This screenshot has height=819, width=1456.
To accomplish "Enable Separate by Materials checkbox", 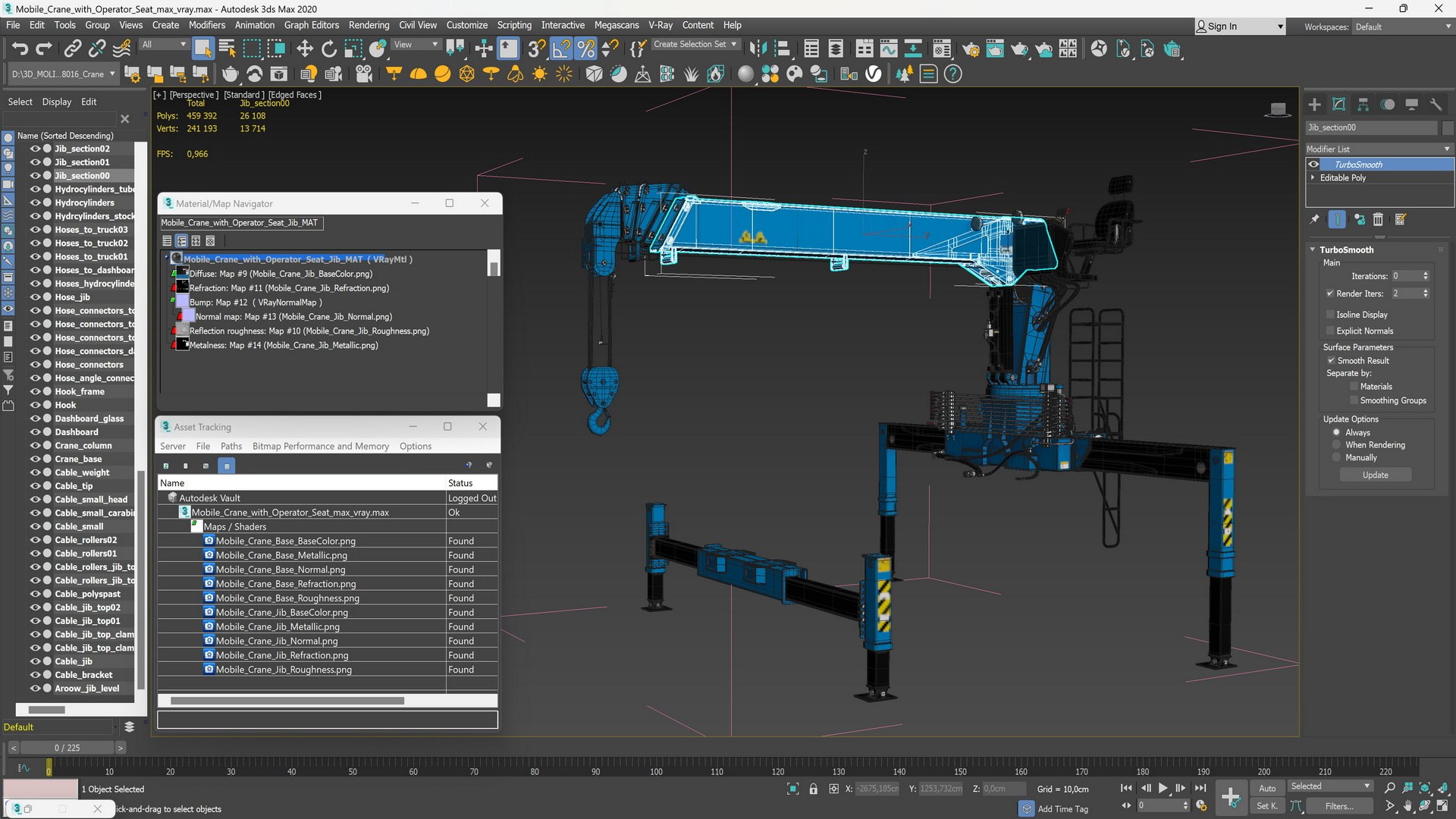I will point(1354,387).
